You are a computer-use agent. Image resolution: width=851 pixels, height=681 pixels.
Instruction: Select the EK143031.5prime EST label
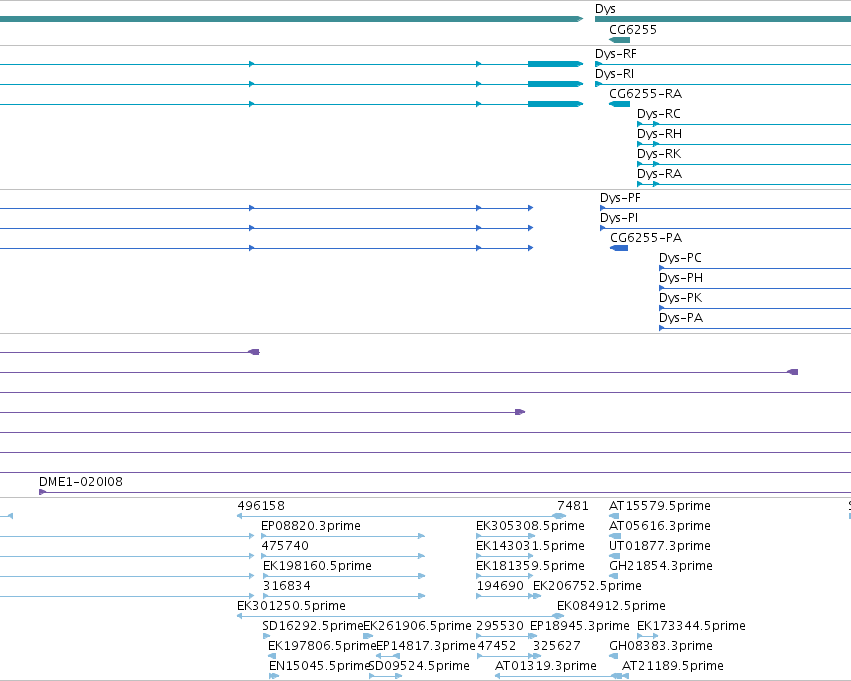tap(530, 546)
